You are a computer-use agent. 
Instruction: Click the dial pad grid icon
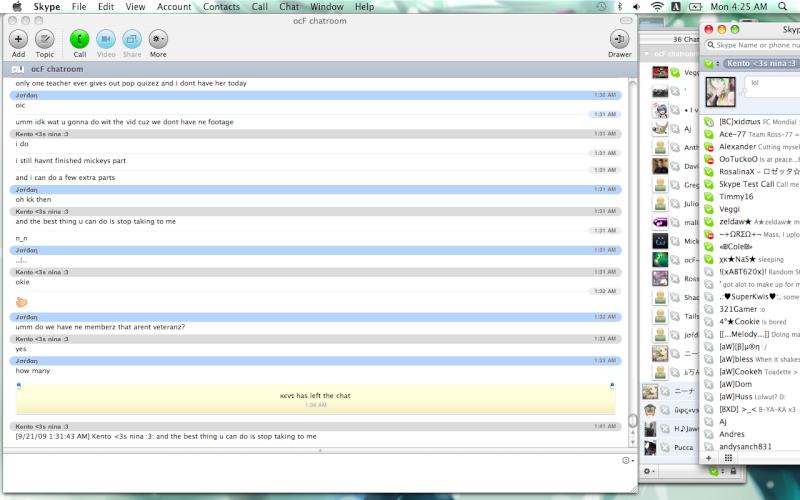[729, 458]
